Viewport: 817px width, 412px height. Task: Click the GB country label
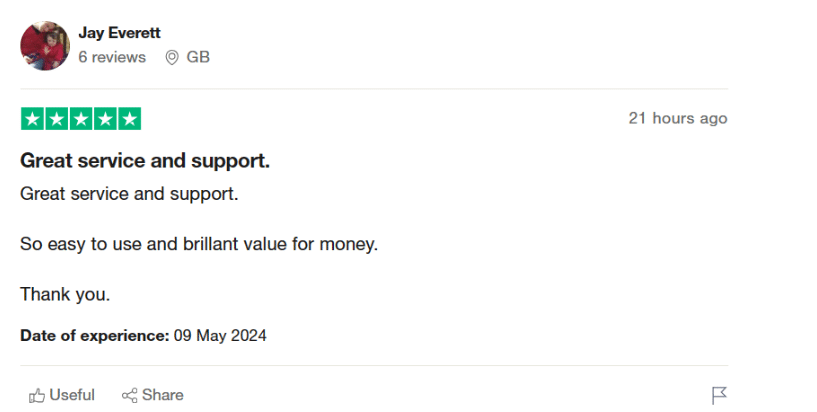click(198, 57)
